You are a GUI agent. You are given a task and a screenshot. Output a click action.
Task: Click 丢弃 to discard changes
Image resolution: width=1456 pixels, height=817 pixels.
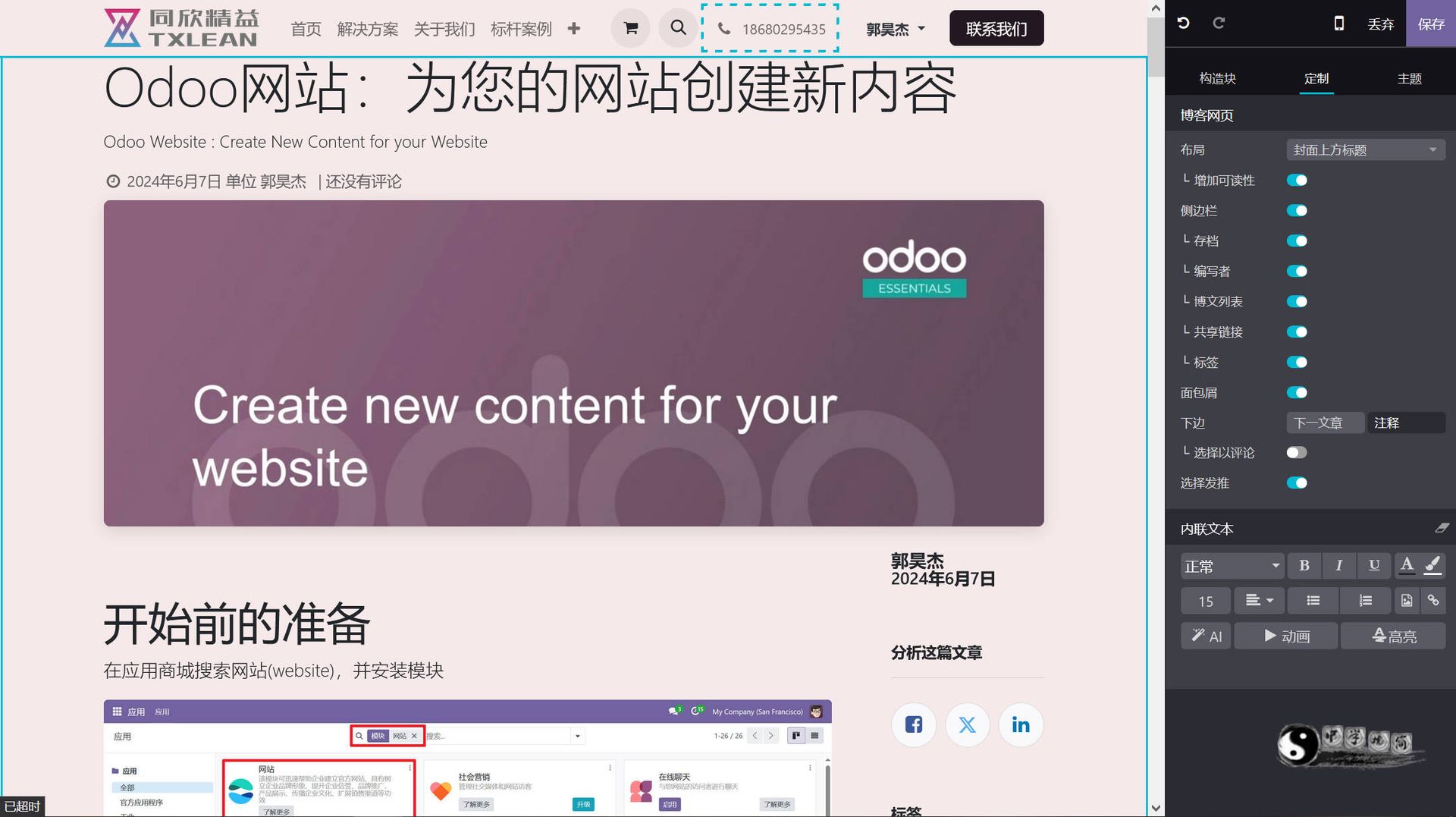[1380, 24]
